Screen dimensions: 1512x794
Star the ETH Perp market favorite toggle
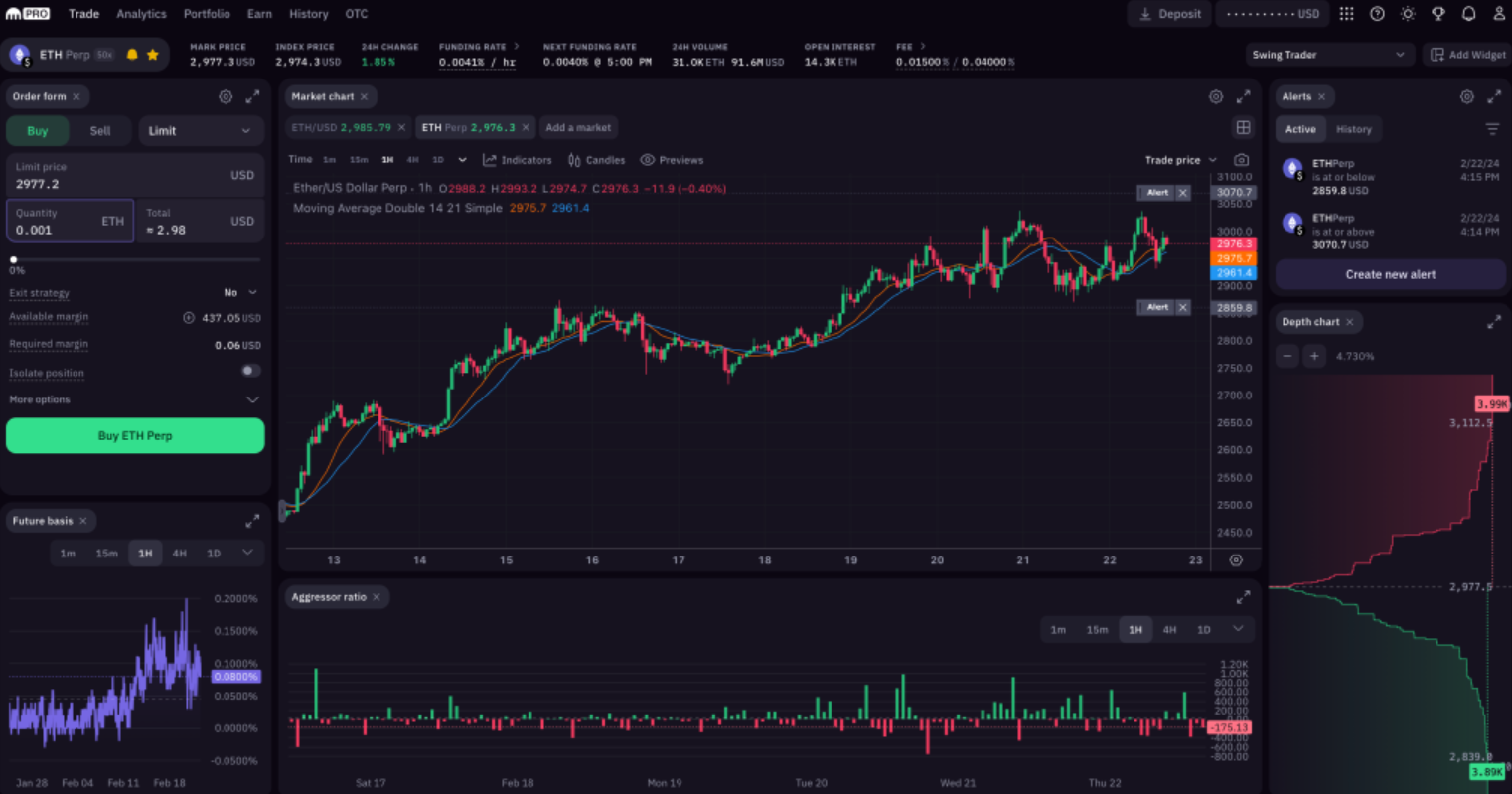point(152,55)
